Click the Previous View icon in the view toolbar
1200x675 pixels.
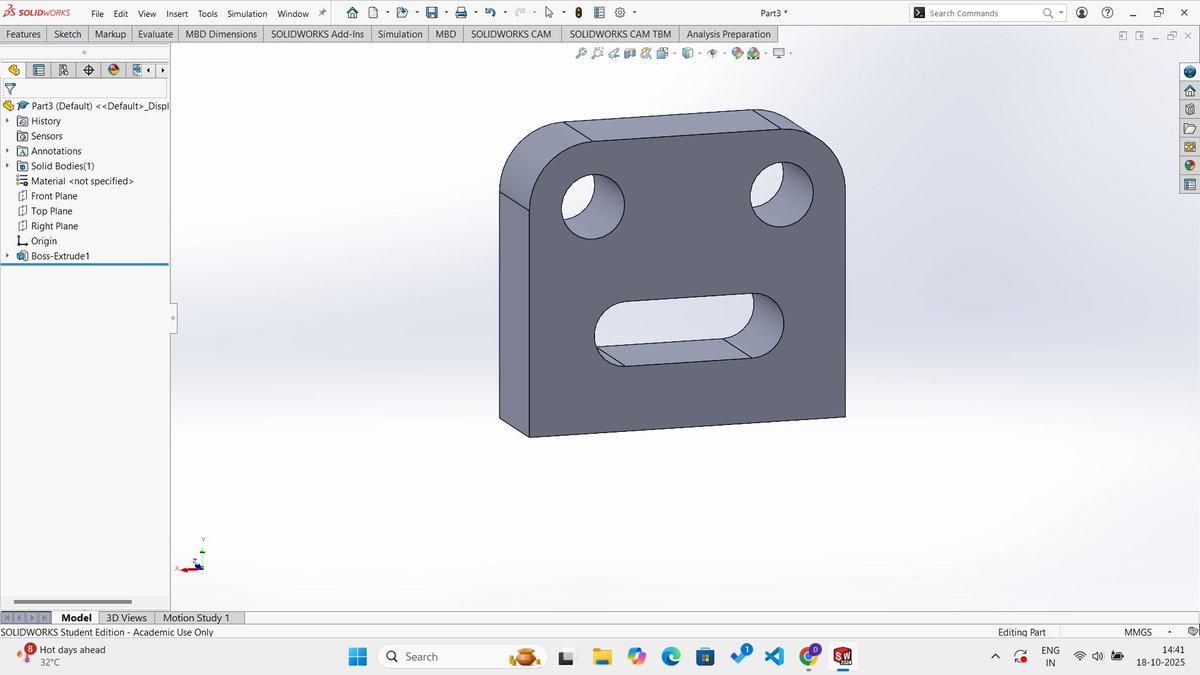point(614,53)
